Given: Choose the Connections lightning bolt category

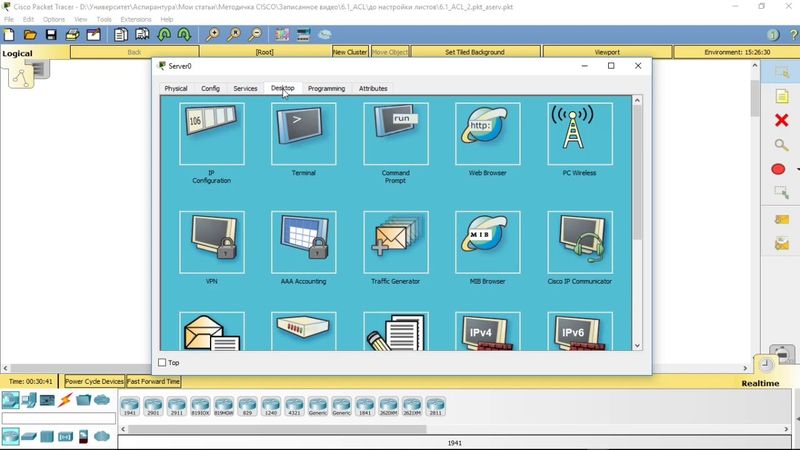Looking at the screenshot, I should 65,400.
